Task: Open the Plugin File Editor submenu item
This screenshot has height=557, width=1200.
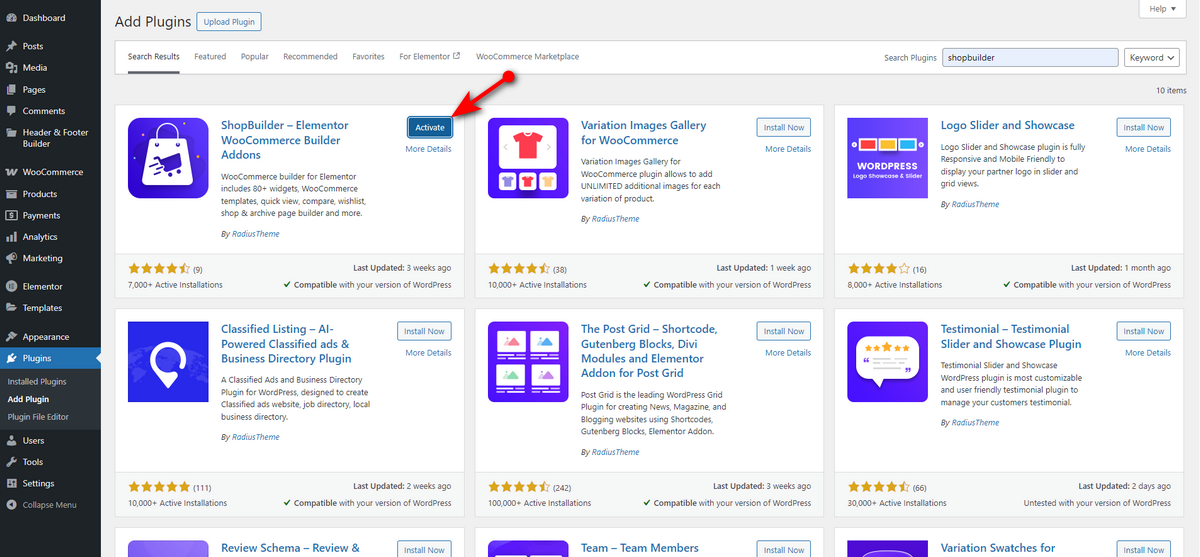Action: click(38, 417)
